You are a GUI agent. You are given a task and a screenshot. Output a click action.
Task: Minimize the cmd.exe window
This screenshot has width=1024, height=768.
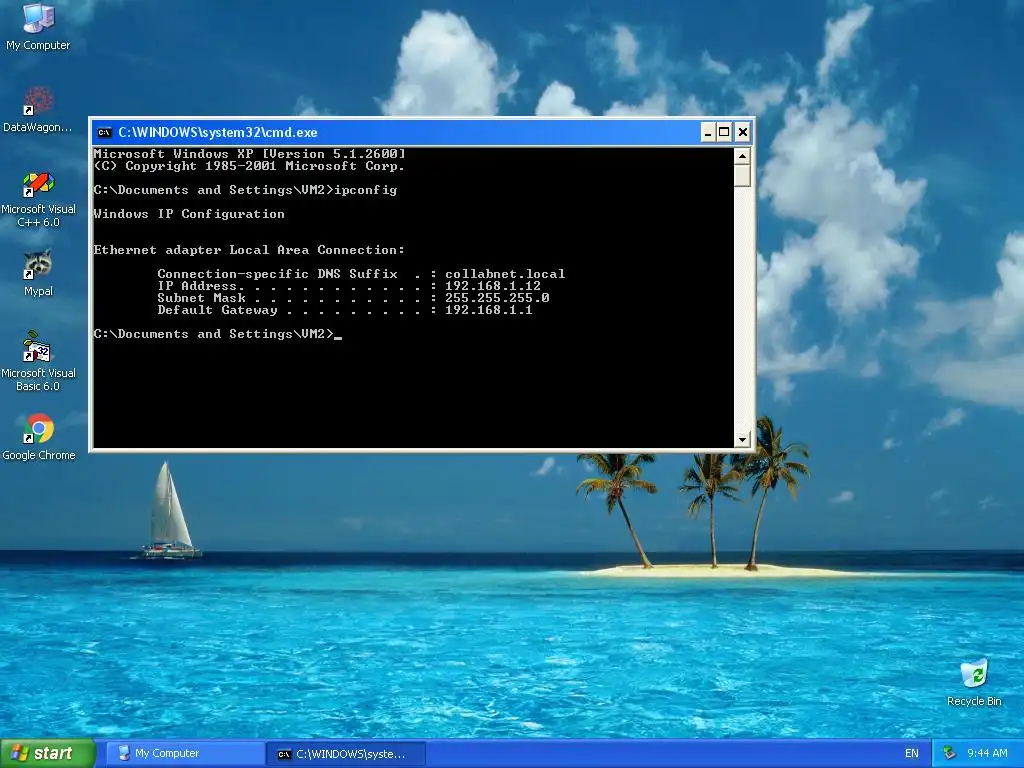click(707, 133)
